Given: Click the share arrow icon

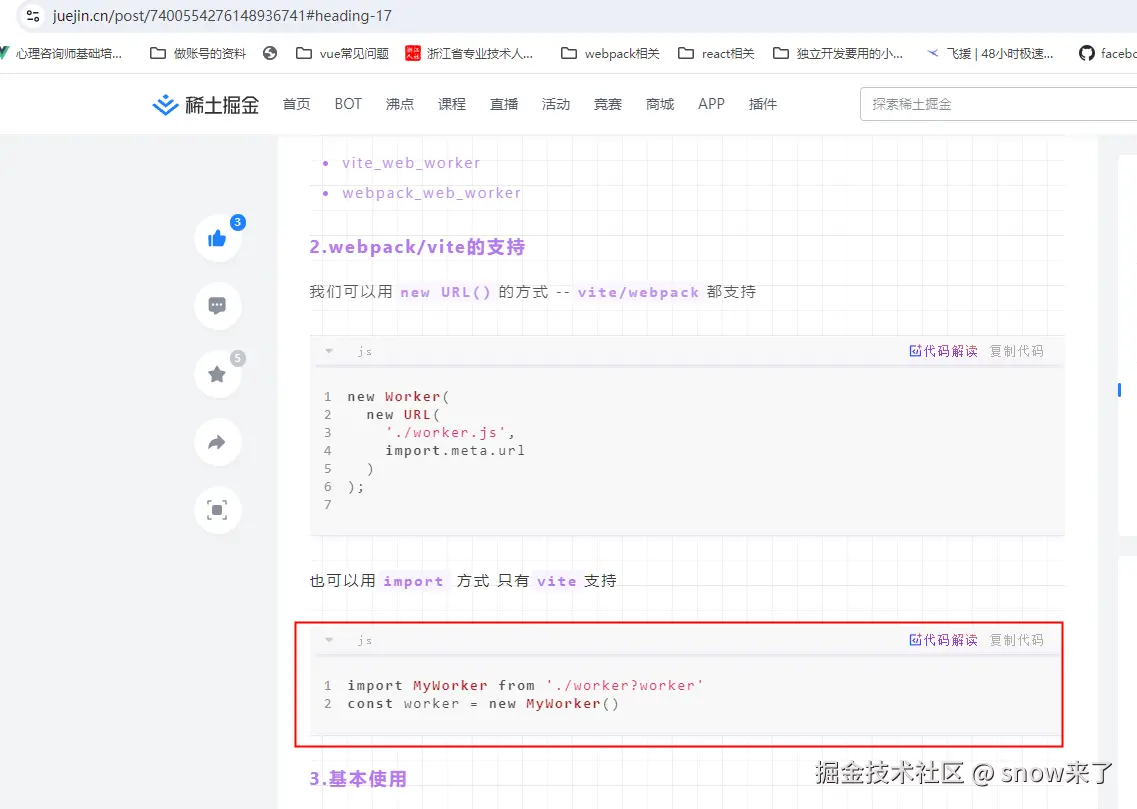Looking at the screenshot, I should pyautogui.click(x=218, y=442).
